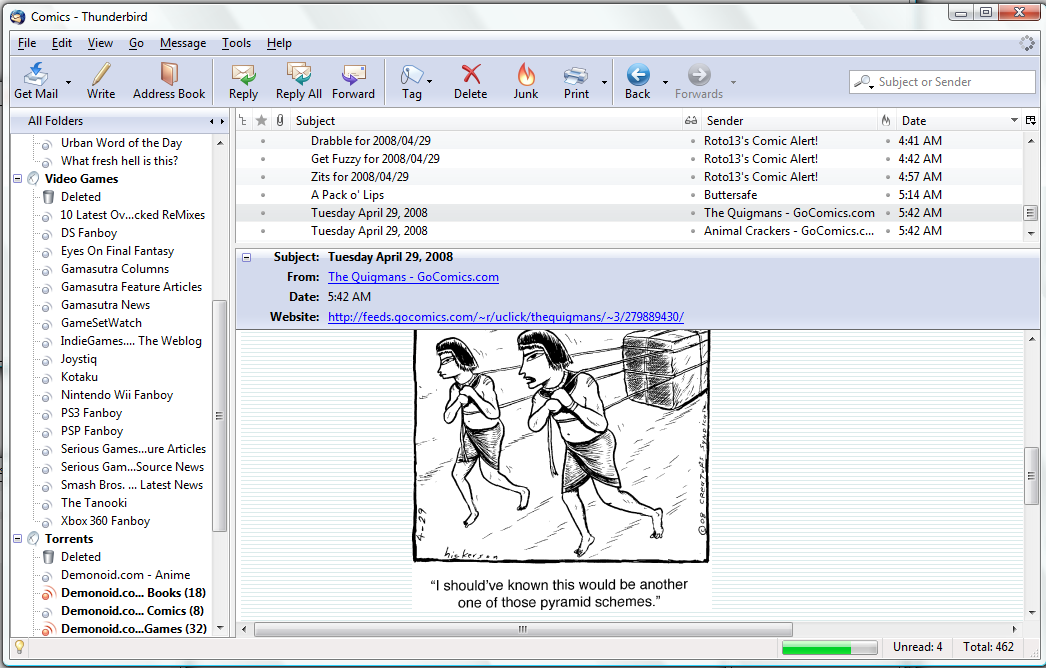The image size is (1046, 668).
Task: Open the Edit menu
Action: pyautogui.click(x=61, y=43)
